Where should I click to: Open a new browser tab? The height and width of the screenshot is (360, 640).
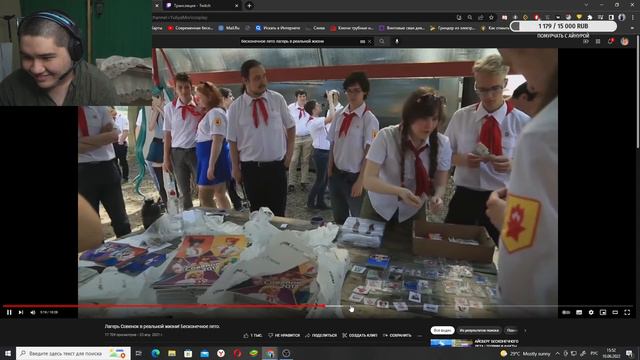pyautogui.click(x=249, y=5)
